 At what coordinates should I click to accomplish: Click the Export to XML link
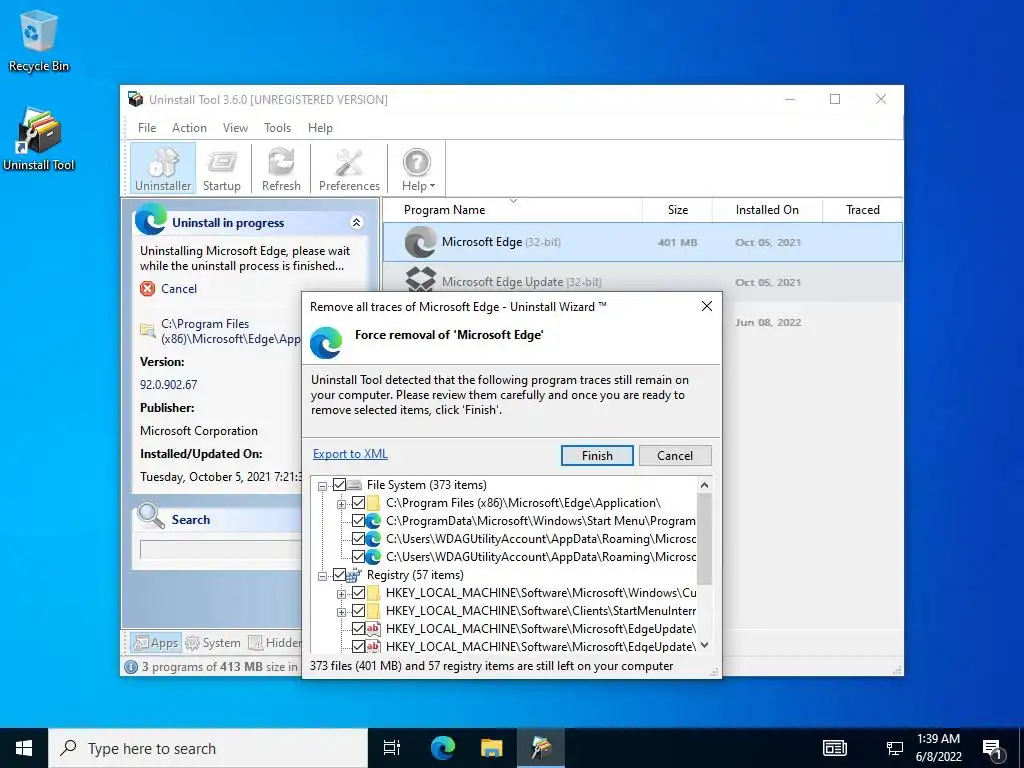pos(350,454)
